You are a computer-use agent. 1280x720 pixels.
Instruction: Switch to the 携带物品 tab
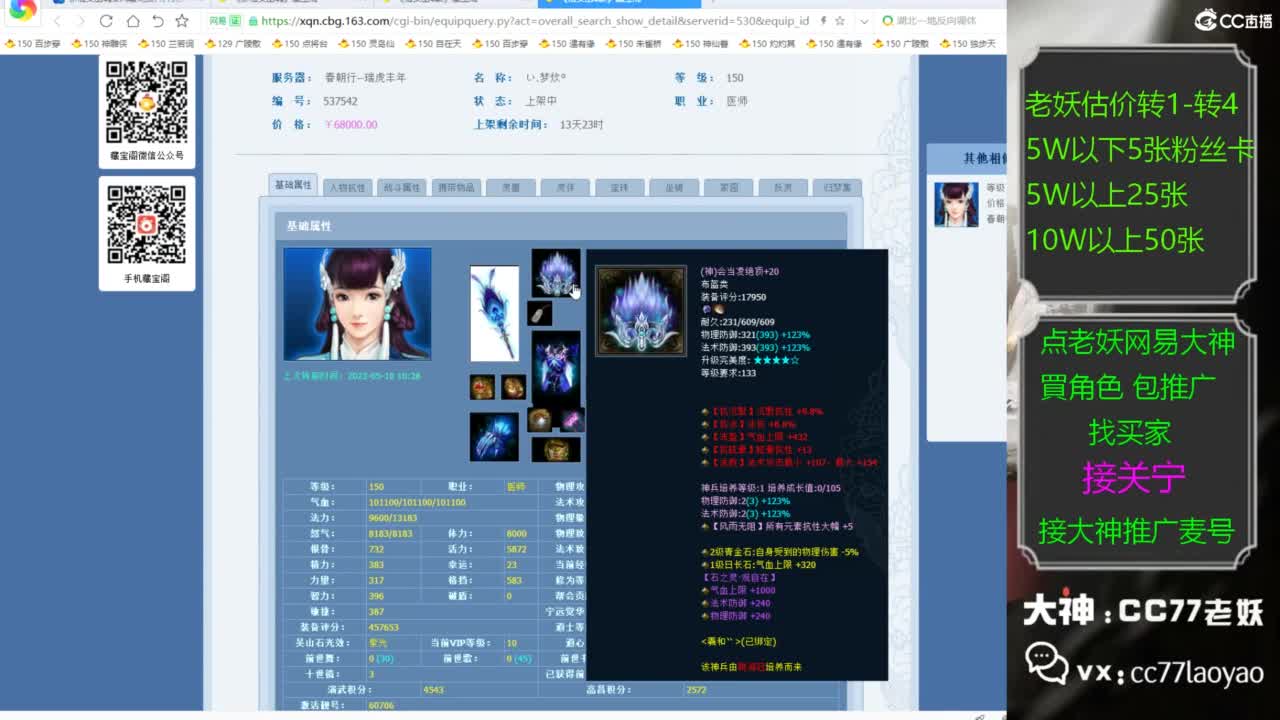click(456, 187)
